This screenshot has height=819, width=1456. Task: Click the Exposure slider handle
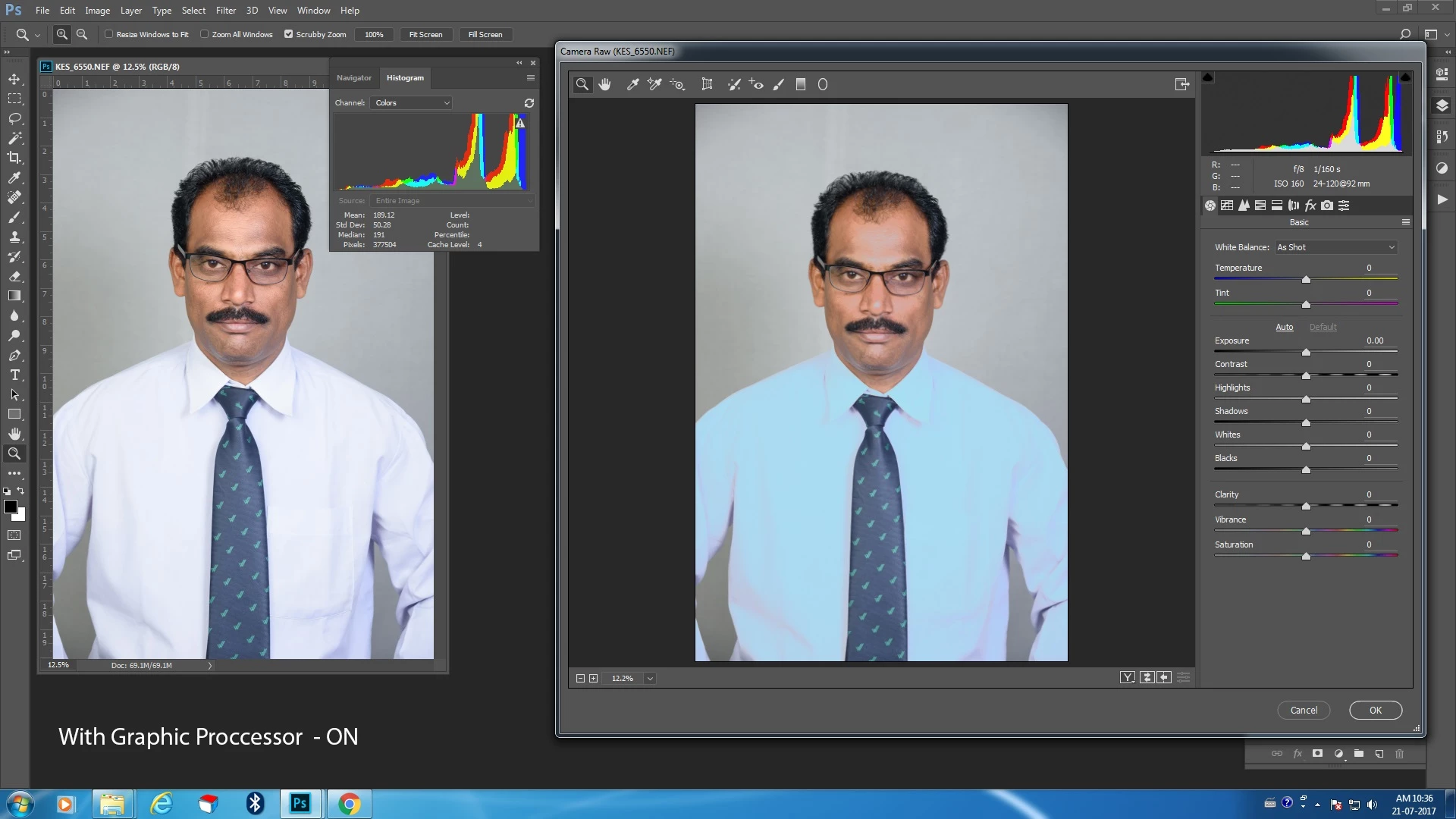click(x=1306, y=353)
